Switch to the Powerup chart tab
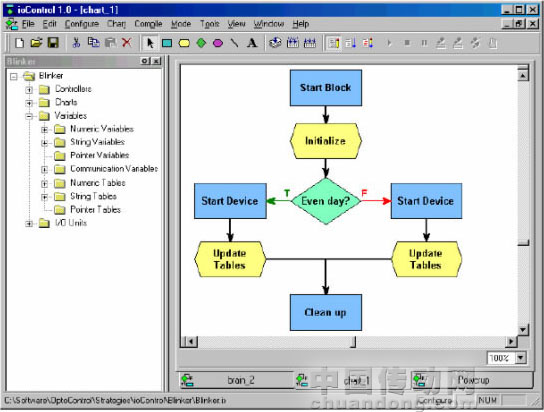This screenshot has height=412, width=544. pyautogui.click(x=472, y=380)
